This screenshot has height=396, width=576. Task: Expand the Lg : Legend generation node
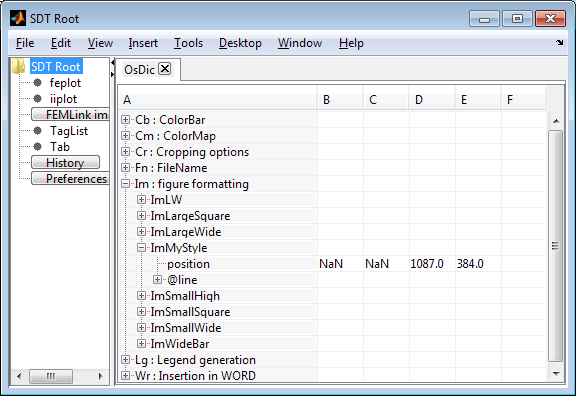click(x=125, y=360)
